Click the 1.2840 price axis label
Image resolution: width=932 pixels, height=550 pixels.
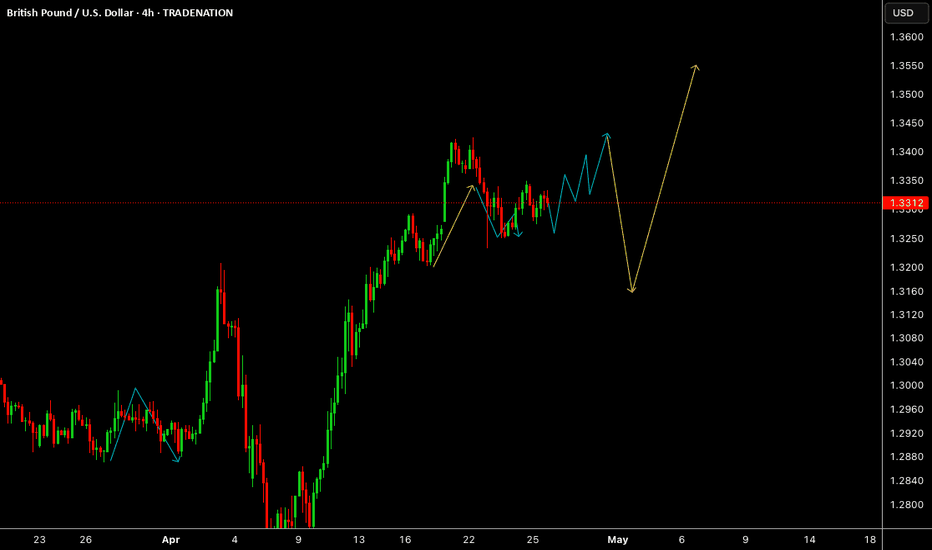906,480
